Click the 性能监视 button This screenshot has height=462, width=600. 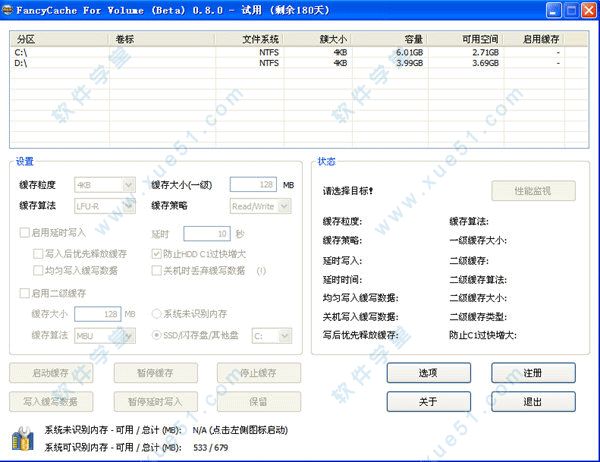pos(533,191)
